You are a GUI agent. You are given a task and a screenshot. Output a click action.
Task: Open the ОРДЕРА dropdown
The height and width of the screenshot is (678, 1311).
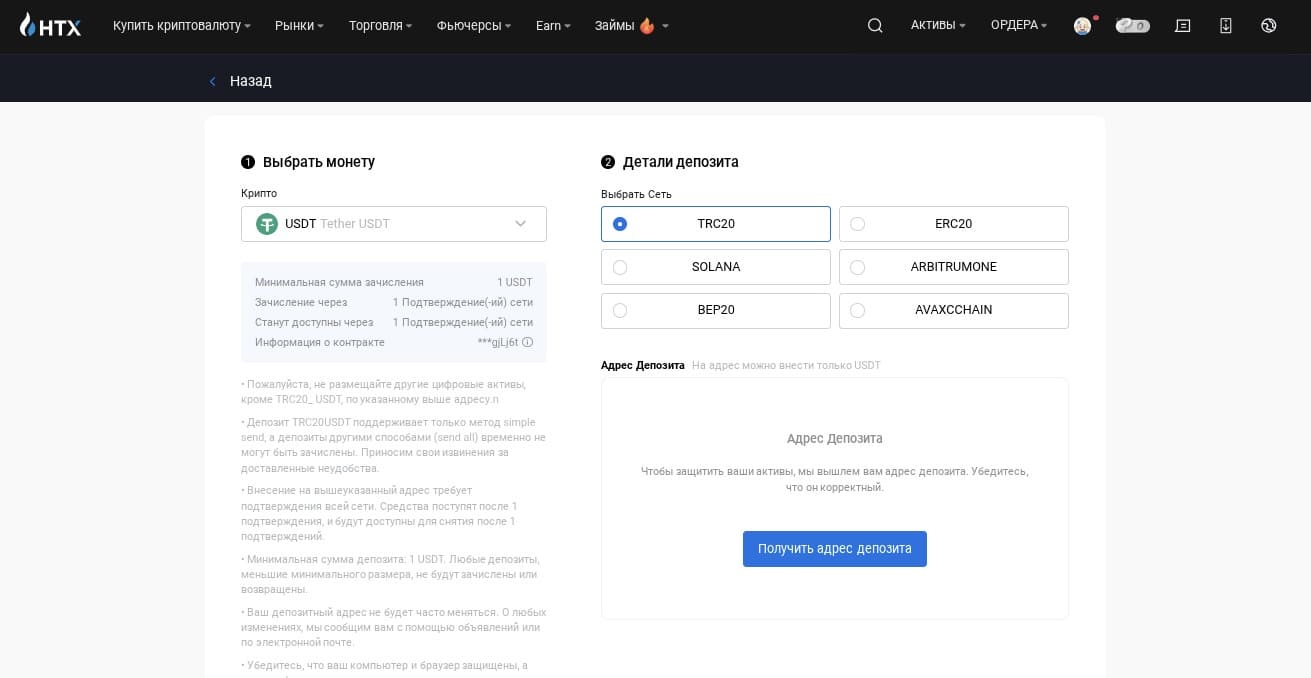[x=1019, y=26]
